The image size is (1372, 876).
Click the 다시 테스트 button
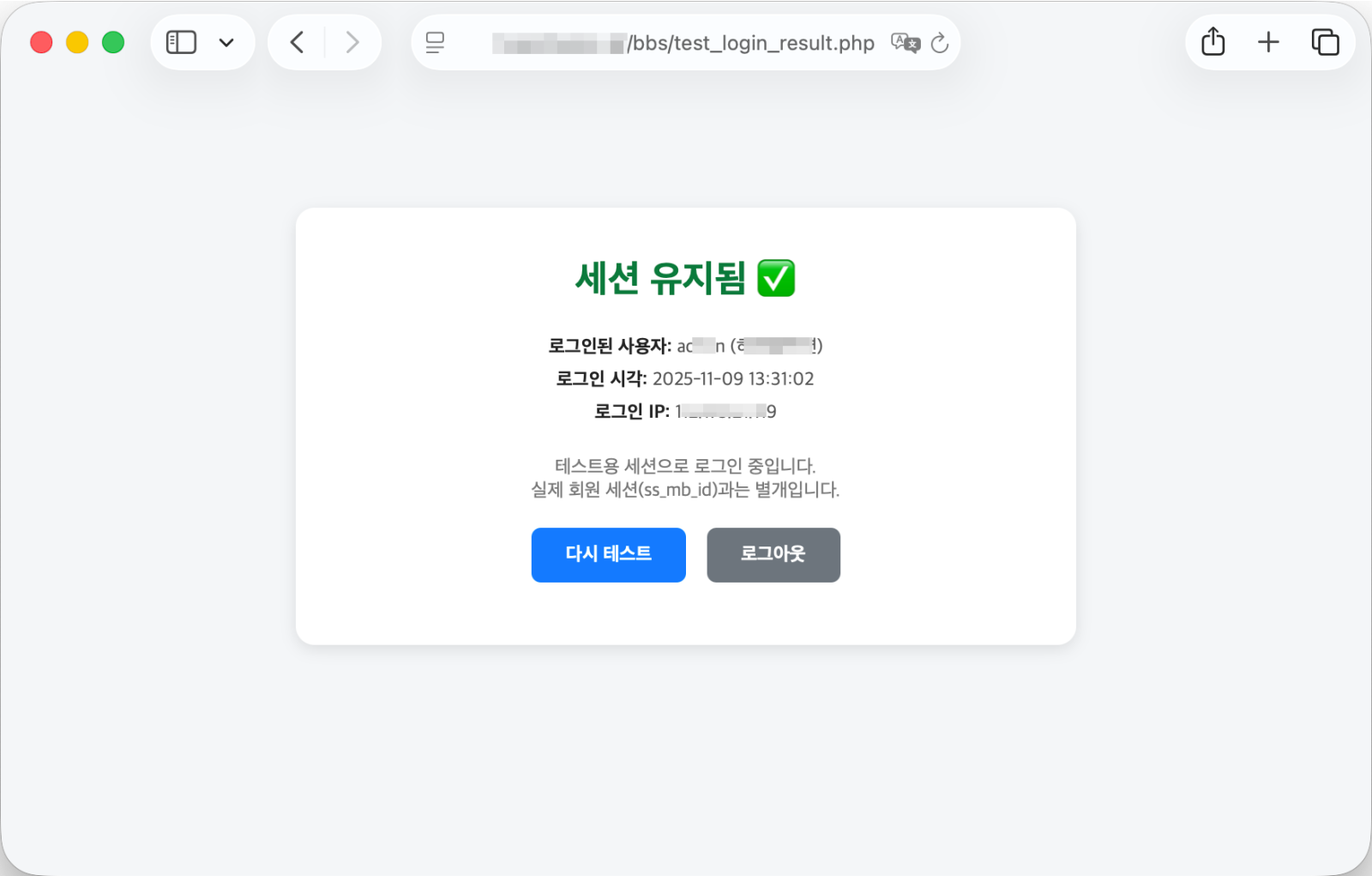pyautogui.click(x=609, y=555)
